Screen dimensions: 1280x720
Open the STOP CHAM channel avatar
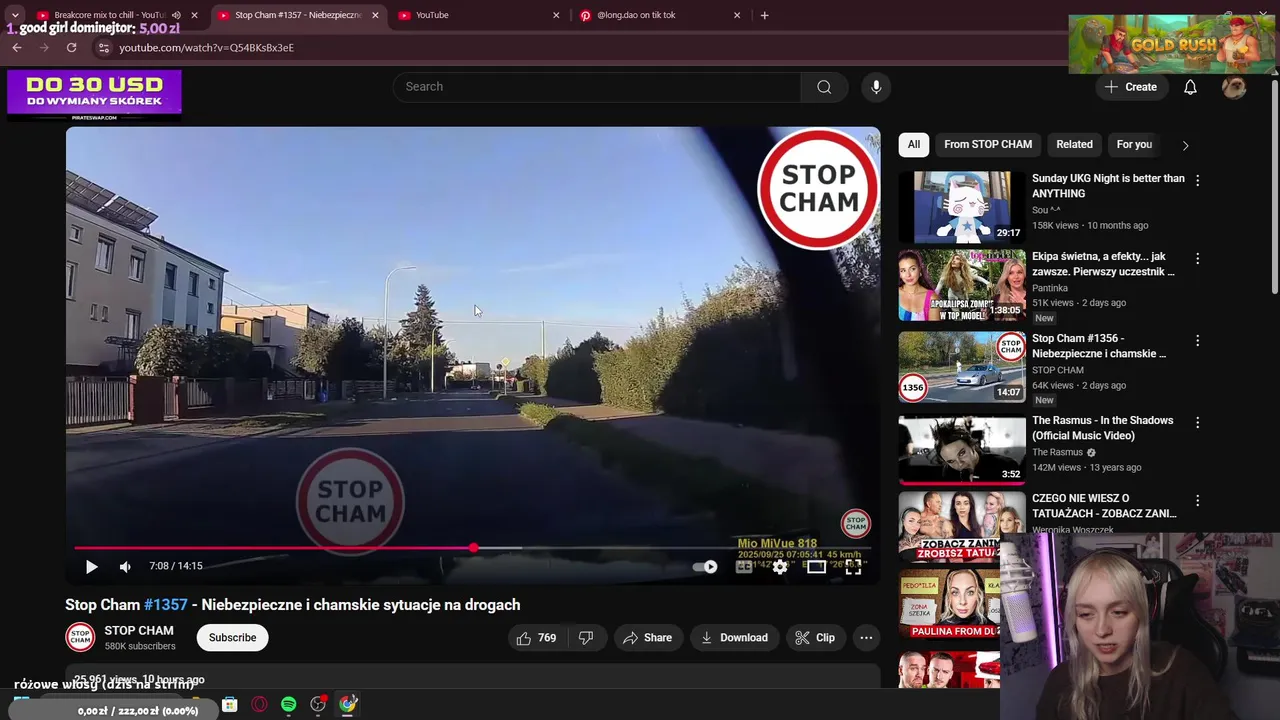point(80,637)
